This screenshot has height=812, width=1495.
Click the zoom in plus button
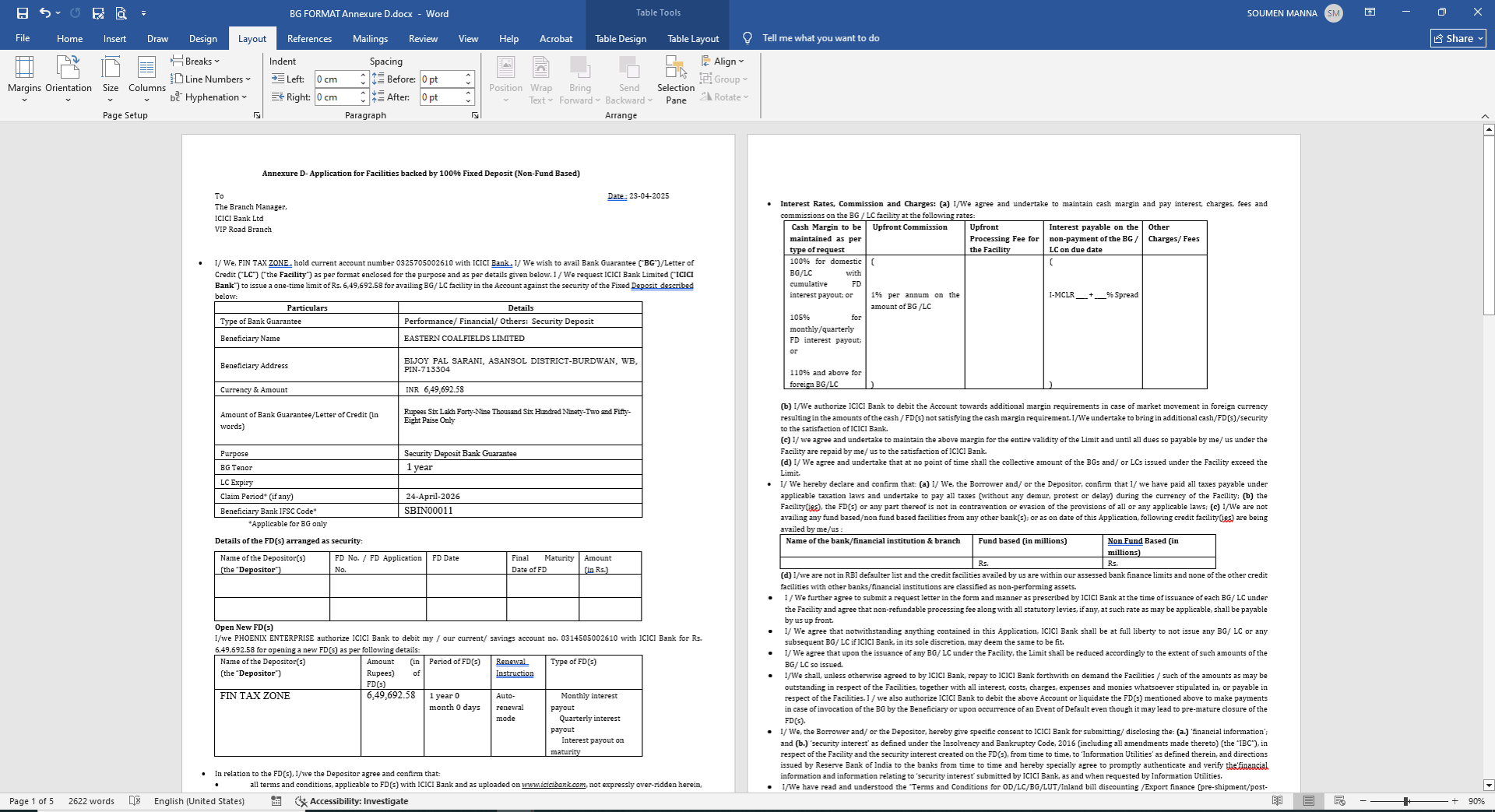(1455, 801)
